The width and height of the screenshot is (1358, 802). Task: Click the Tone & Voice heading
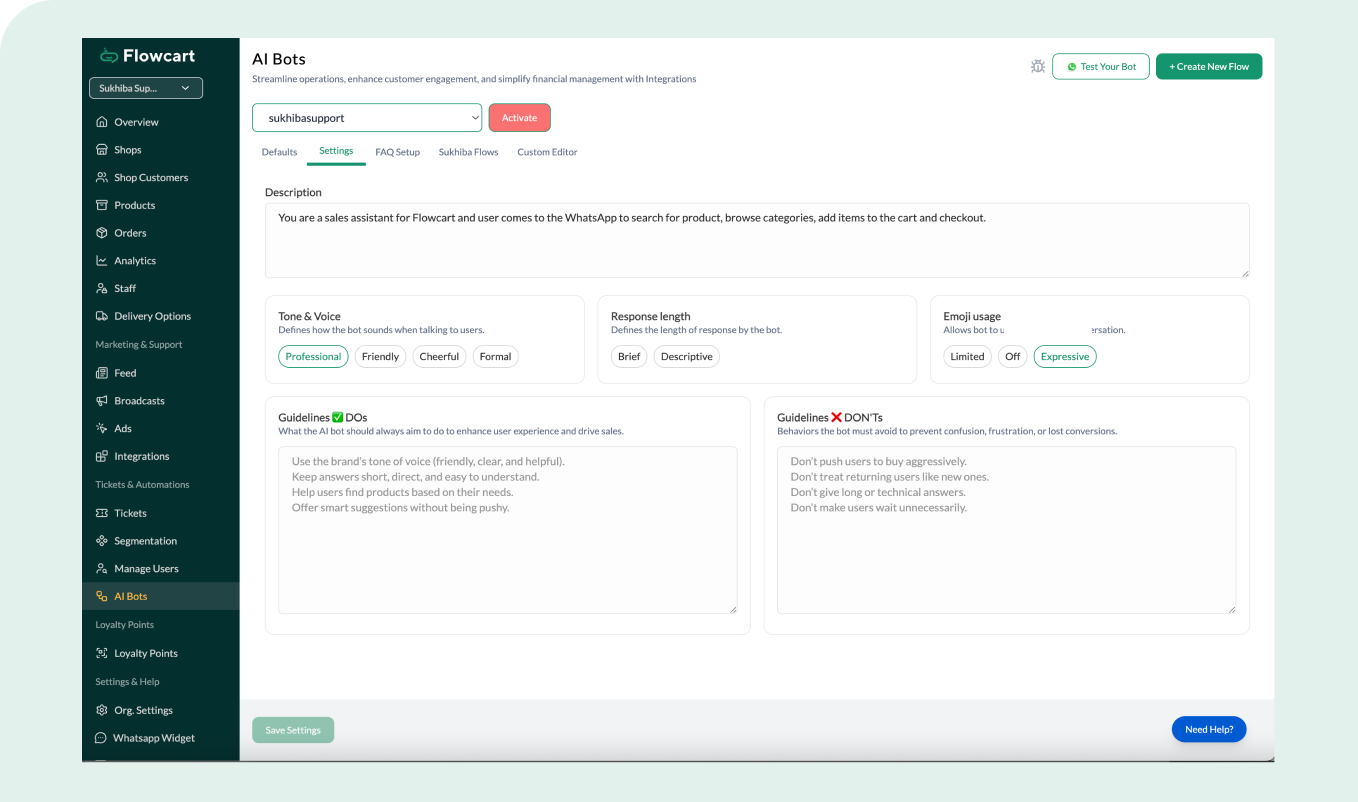309,316
